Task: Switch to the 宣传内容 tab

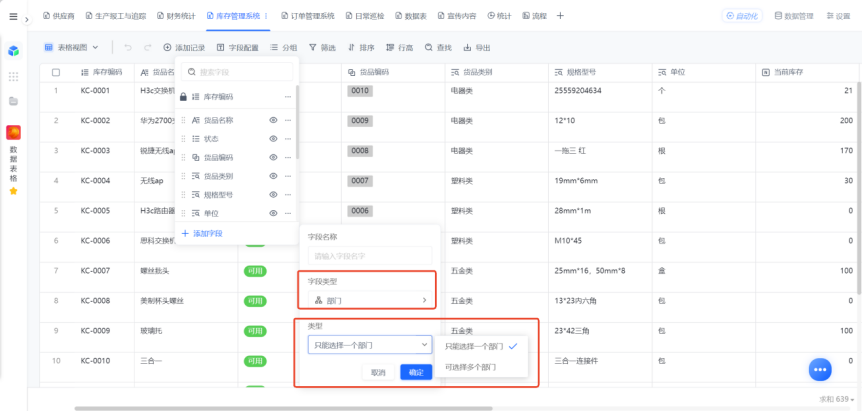Action: (x=457, y=16)
